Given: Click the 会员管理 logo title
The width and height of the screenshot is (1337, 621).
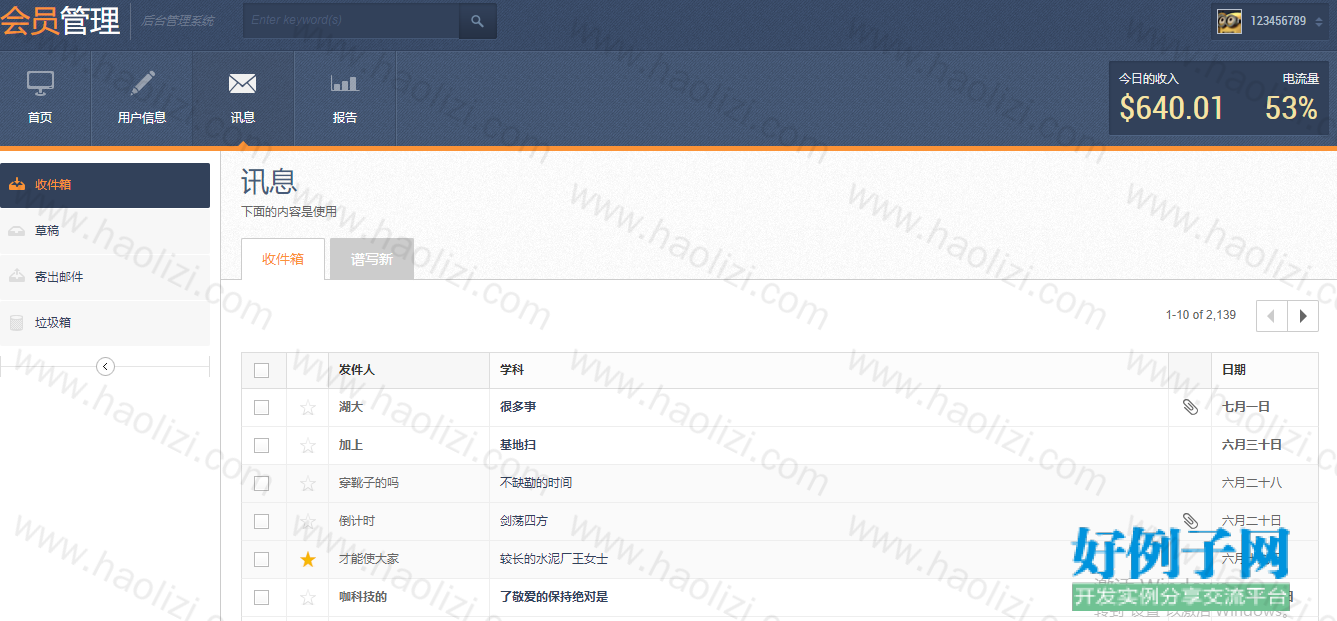Looking at the screenshot, I should [60, 20].
